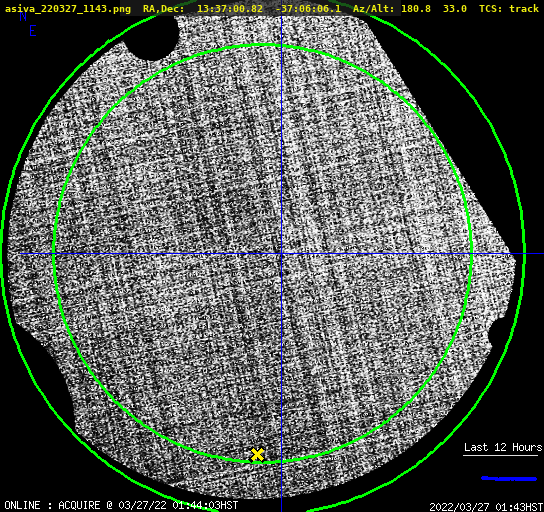
Task: Select the RA value 13:37:00.82
Action: (230, 9)
